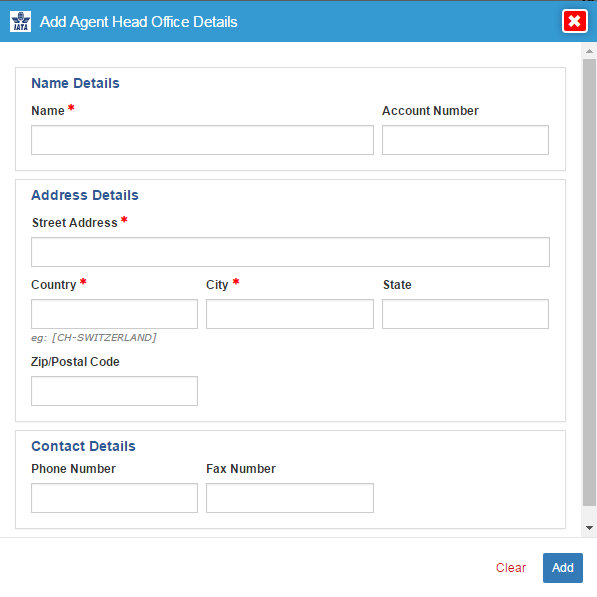Click the scrollbar down arrow
The height and width of the screenshot is (597, 597).
pos(589,528)
